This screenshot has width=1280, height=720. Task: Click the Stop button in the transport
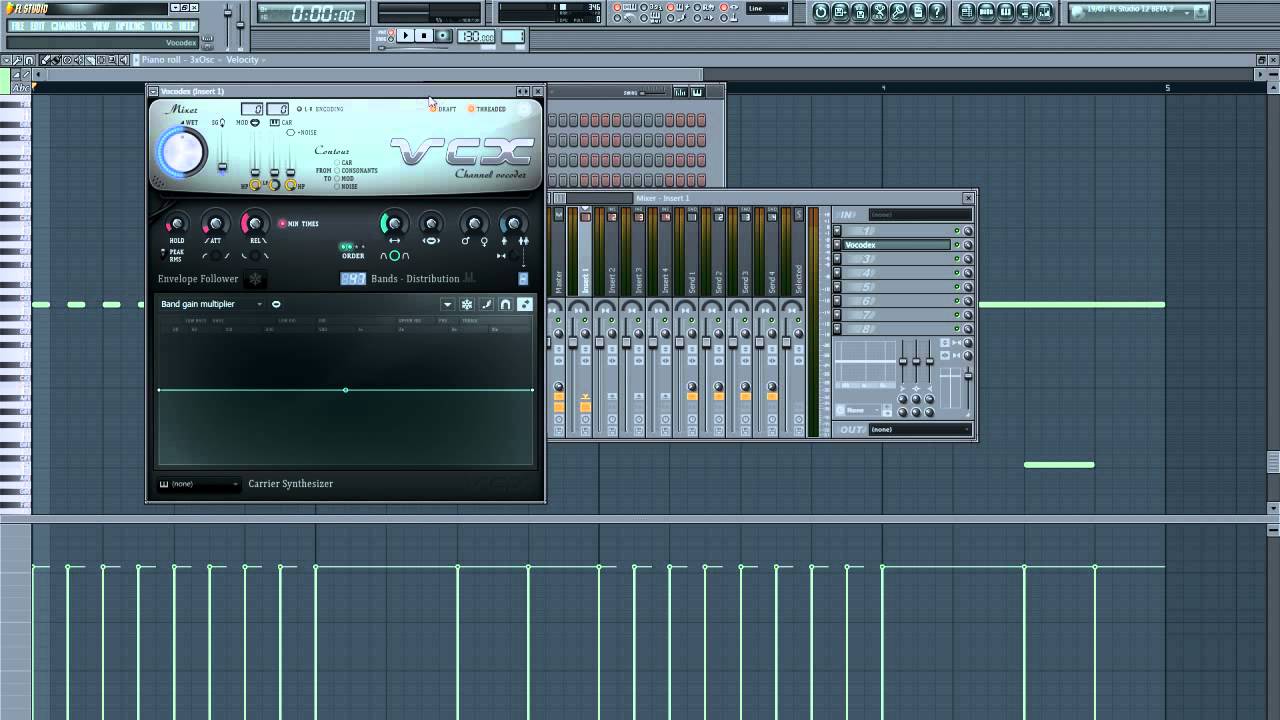(x=424, y=36)
